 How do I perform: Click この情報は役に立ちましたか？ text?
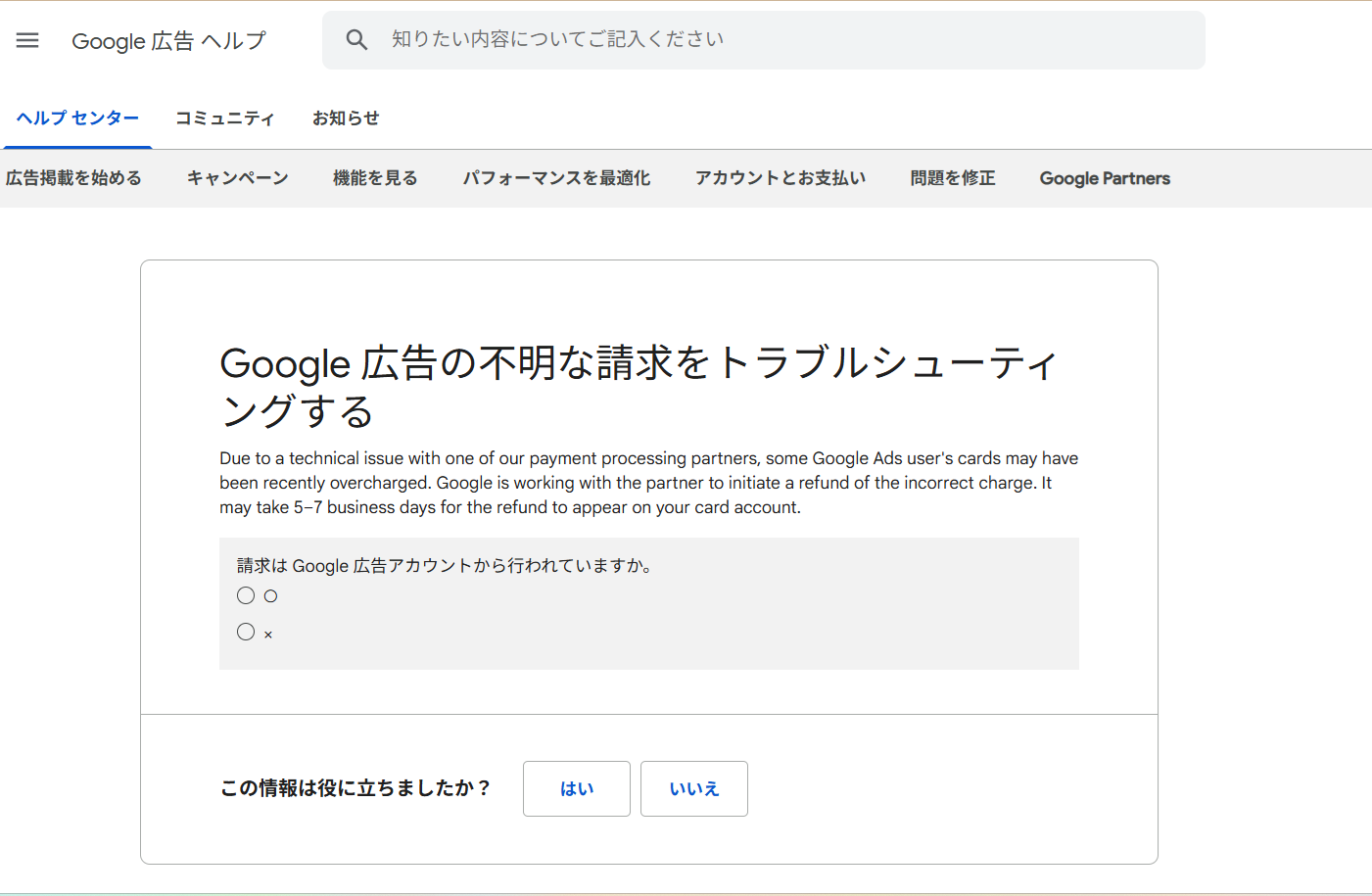(x=356, y=788)
